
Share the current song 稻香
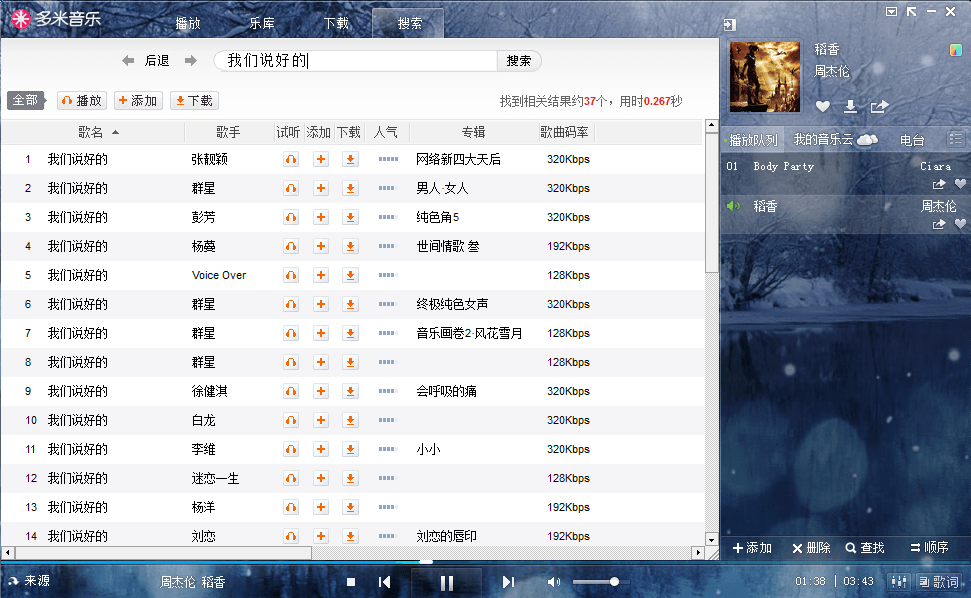[x=878, y=106]
